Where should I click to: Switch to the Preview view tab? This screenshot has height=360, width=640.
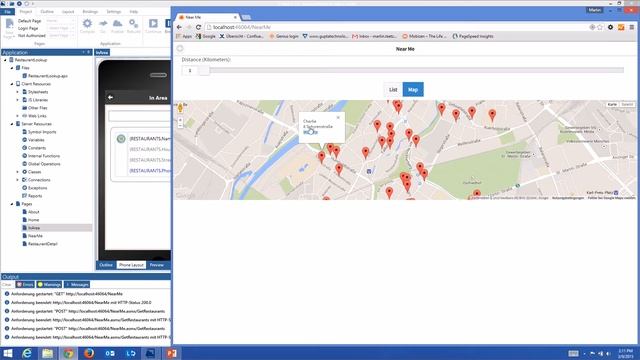coord(156,265)
